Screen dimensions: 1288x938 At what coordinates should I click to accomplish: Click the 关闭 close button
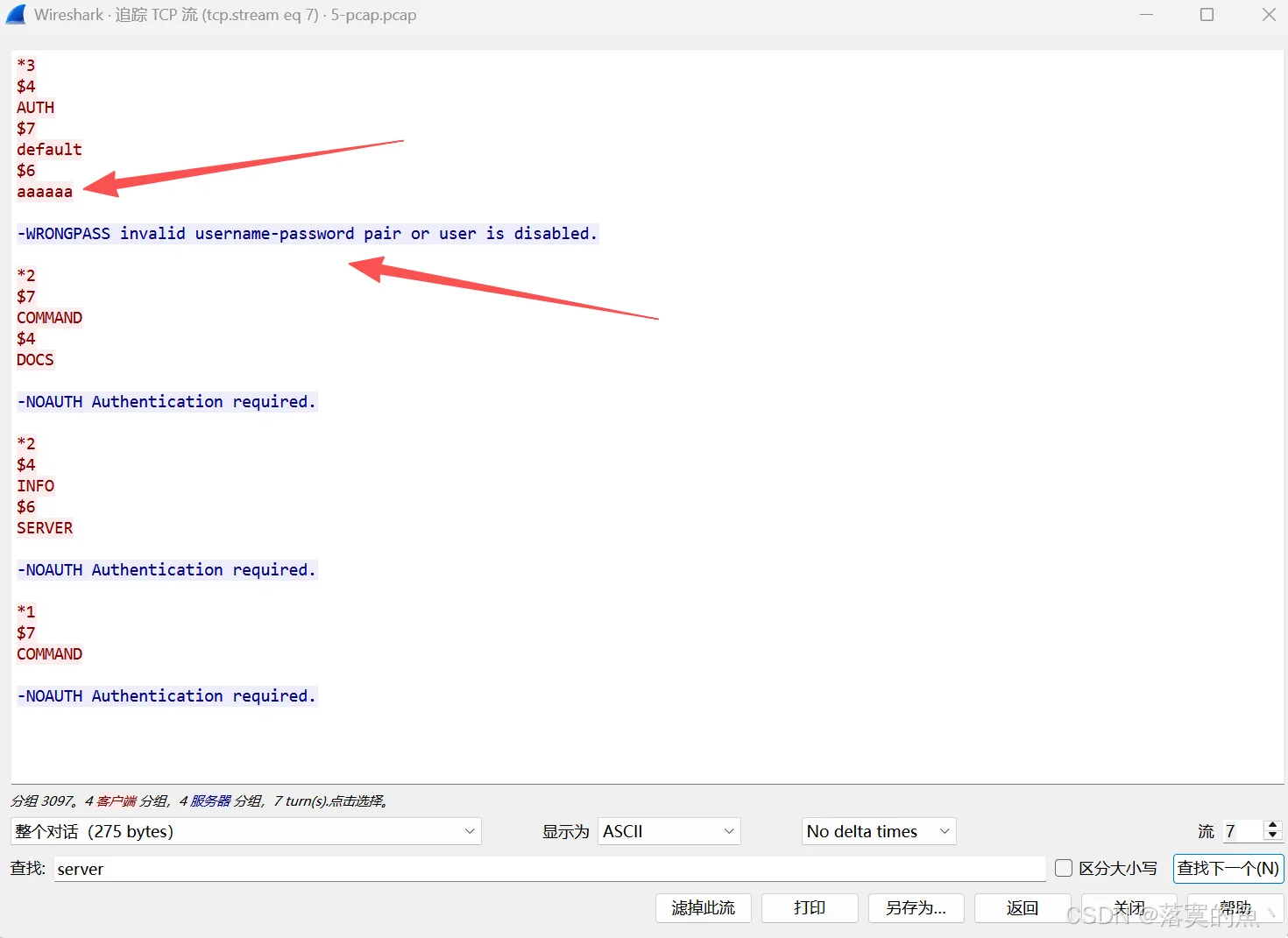pos(1129,908)
